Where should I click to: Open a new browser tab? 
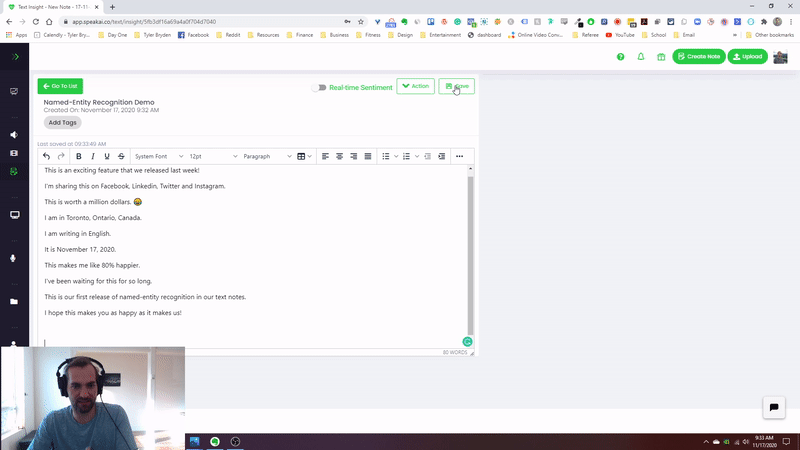pyautogui.click(x=112, y=7)
